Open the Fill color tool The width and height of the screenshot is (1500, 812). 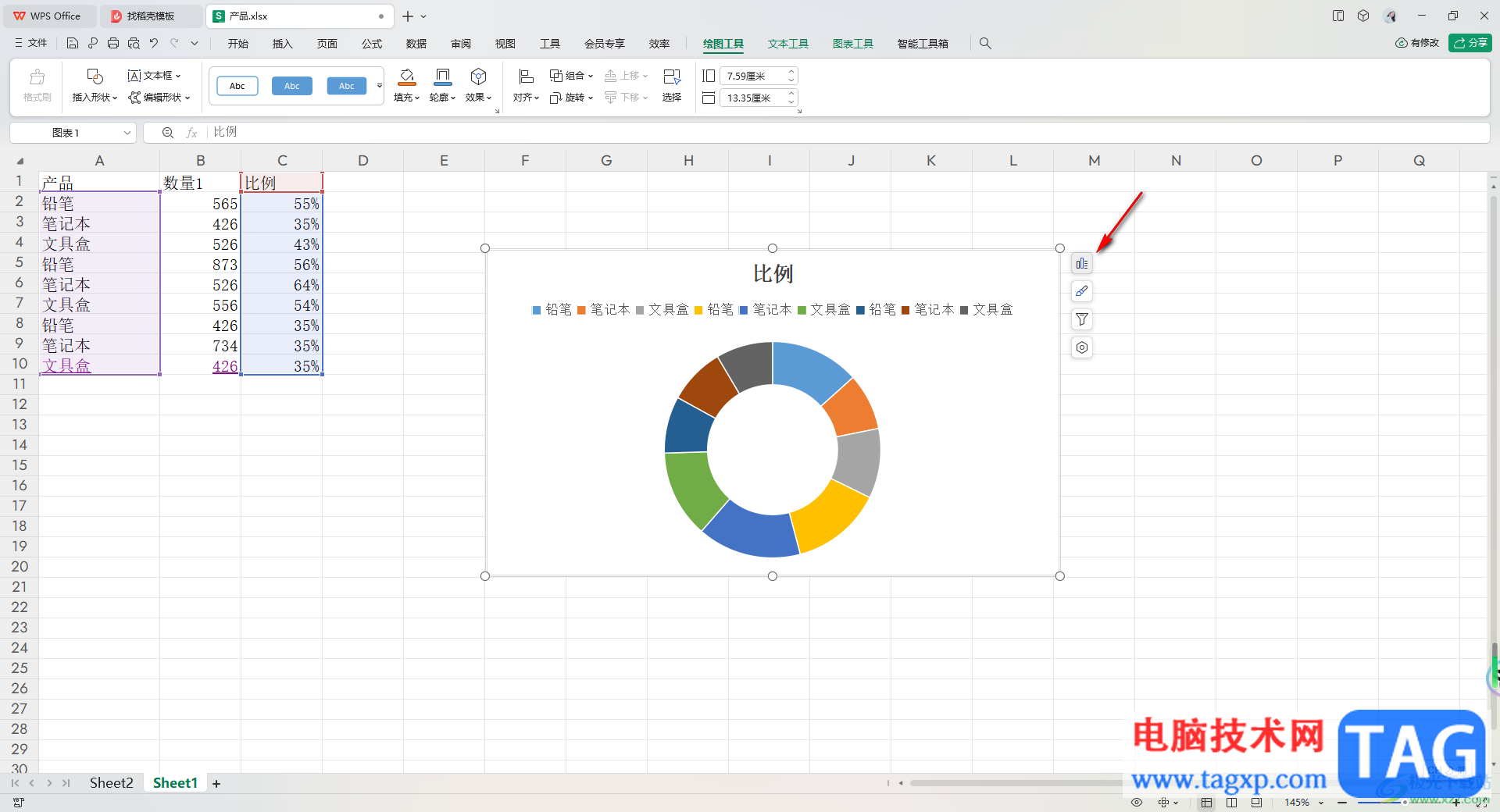407,77
